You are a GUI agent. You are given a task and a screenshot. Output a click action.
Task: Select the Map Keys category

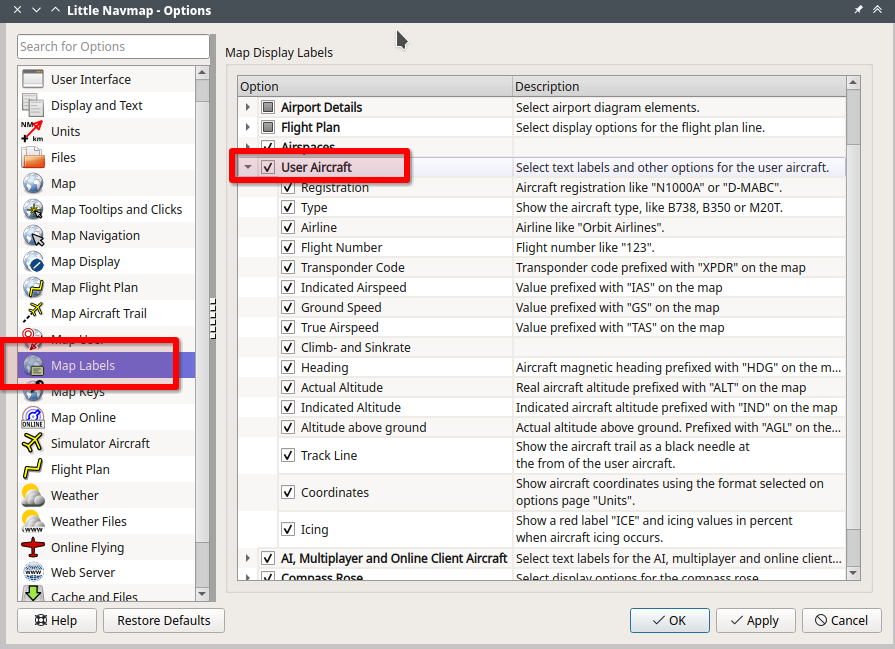78,392
